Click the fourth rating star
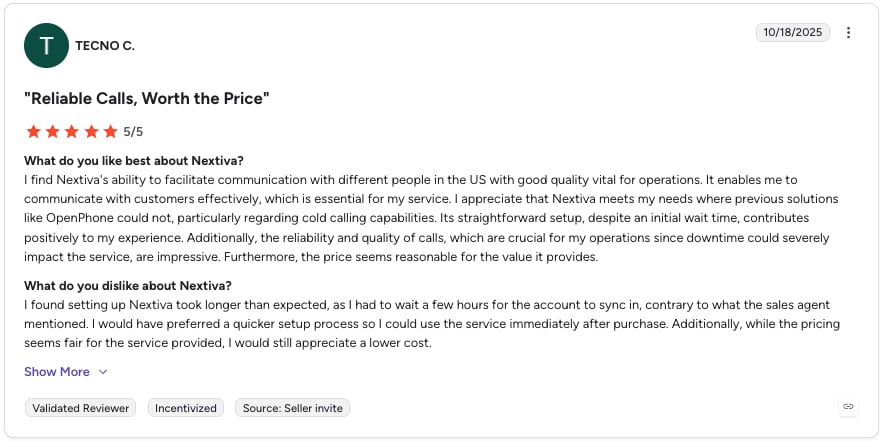 [x=91, y=132]
